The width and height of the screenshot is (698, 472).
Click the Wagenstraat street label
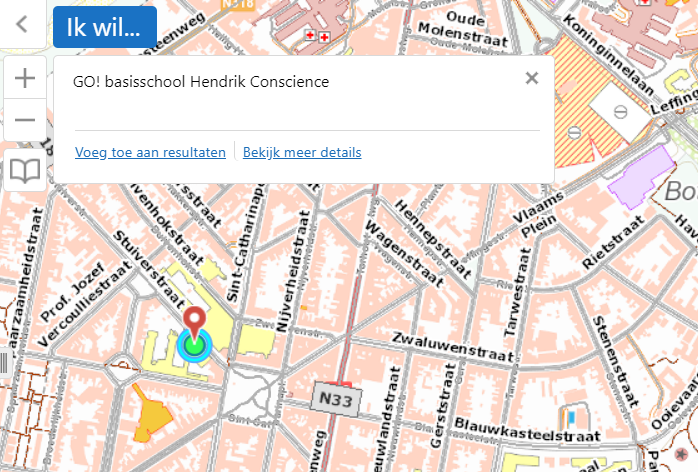[404, 253]
